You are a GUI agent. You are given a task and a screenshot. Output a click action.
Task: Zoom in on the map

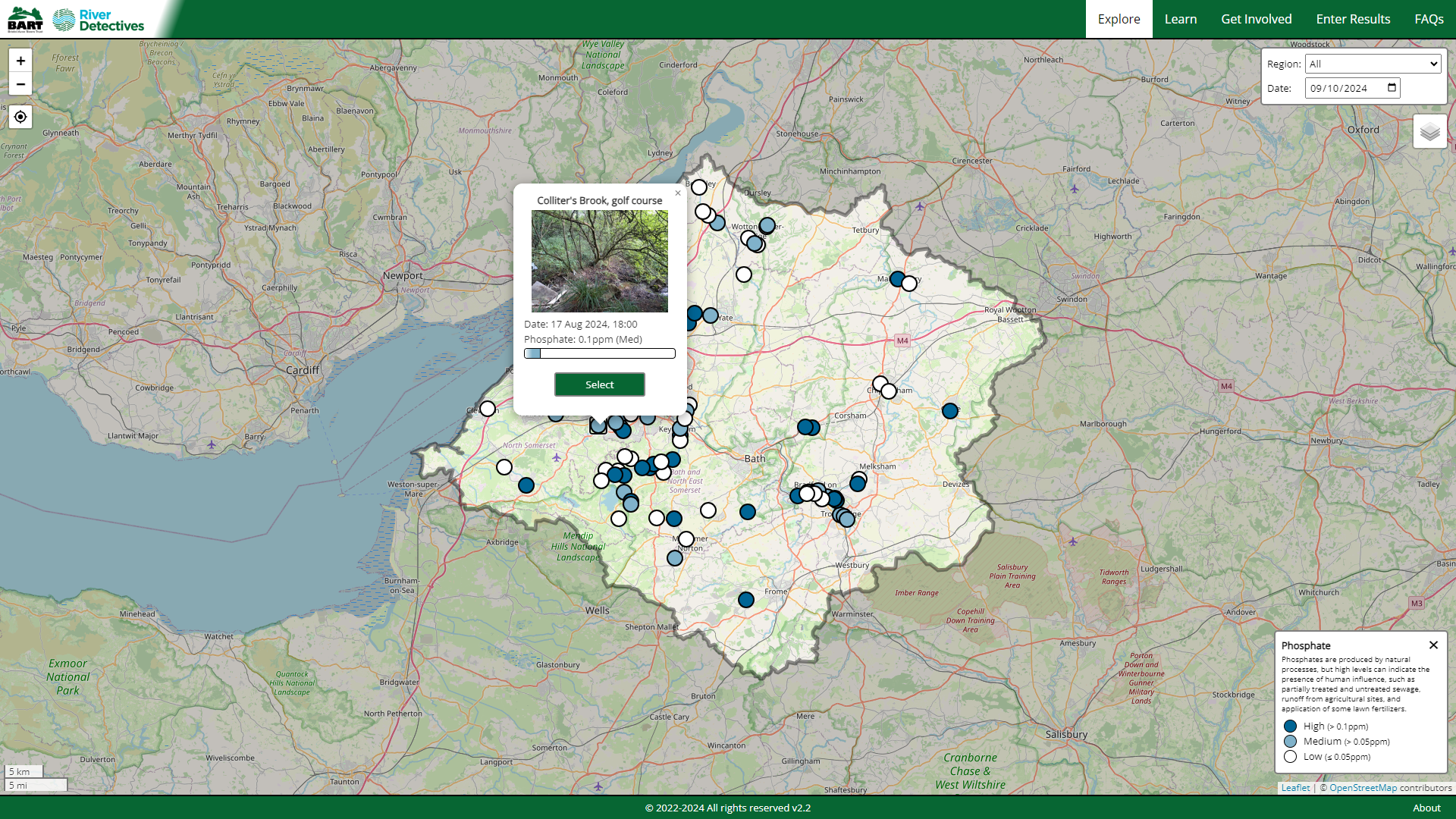click(x=20, y=61)
